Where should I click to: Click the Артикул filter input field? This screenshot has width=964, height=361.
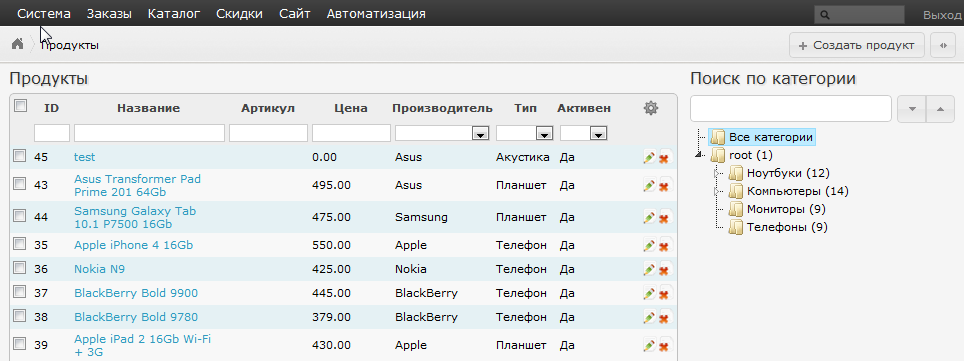(268, 133)
